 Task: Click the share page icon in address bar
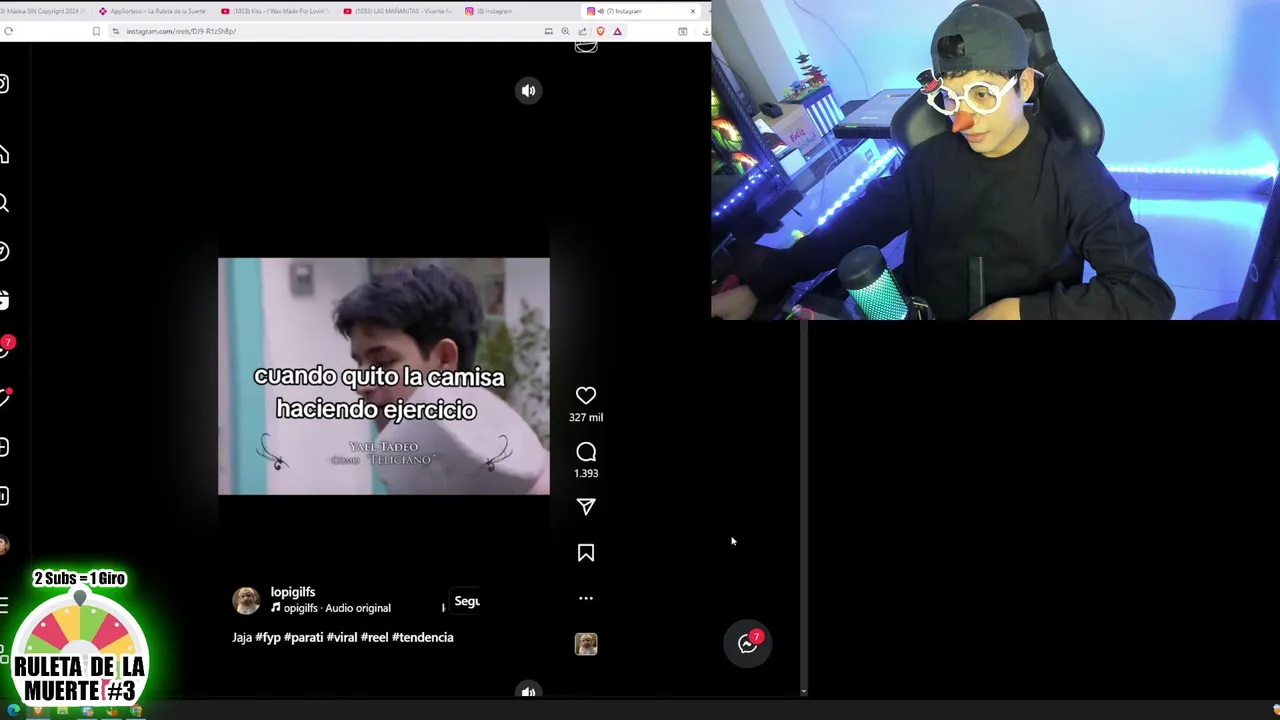(x=582, y=31)
